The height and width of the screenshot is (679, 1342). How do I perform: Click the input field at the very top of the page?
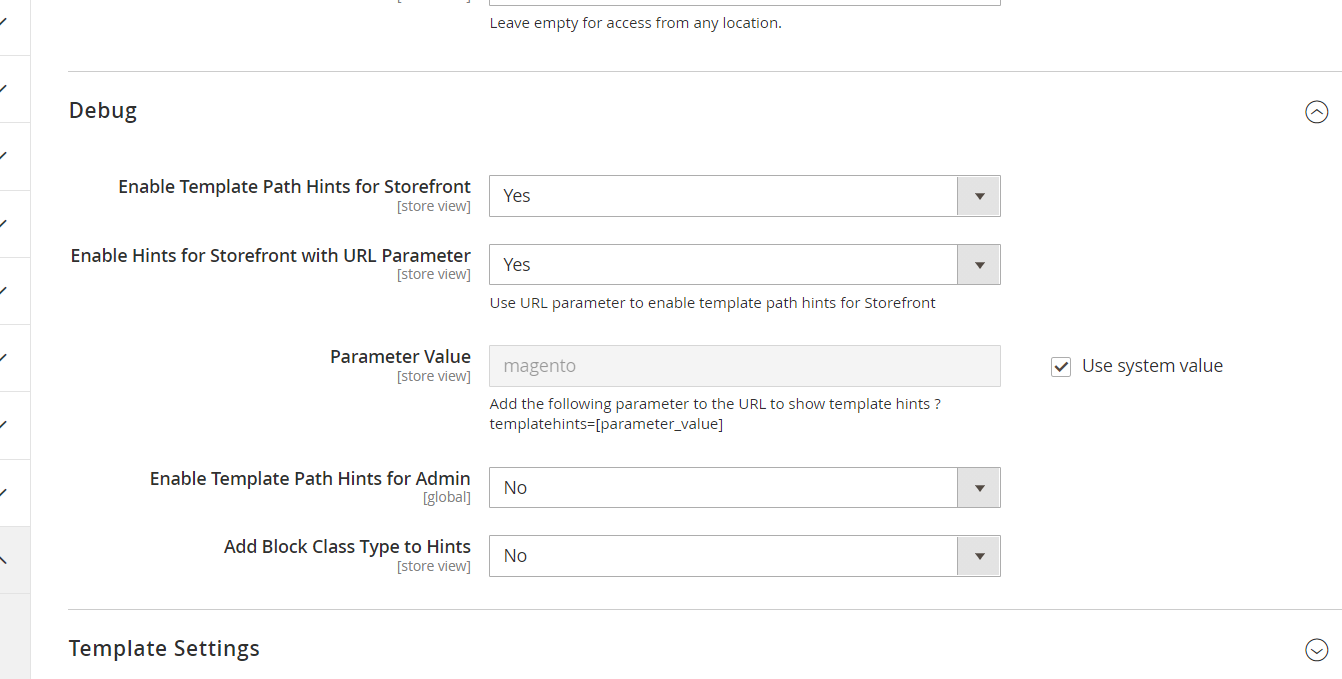coord(744,2)
